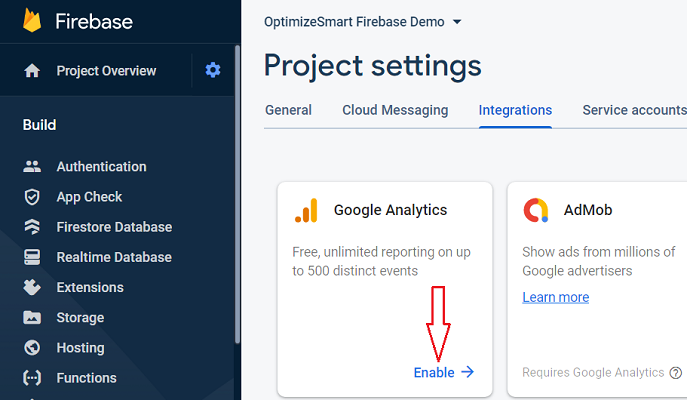Screen dimensions: 687x400
Task: Follow the AdMob Learn more link
Action: 556,297
